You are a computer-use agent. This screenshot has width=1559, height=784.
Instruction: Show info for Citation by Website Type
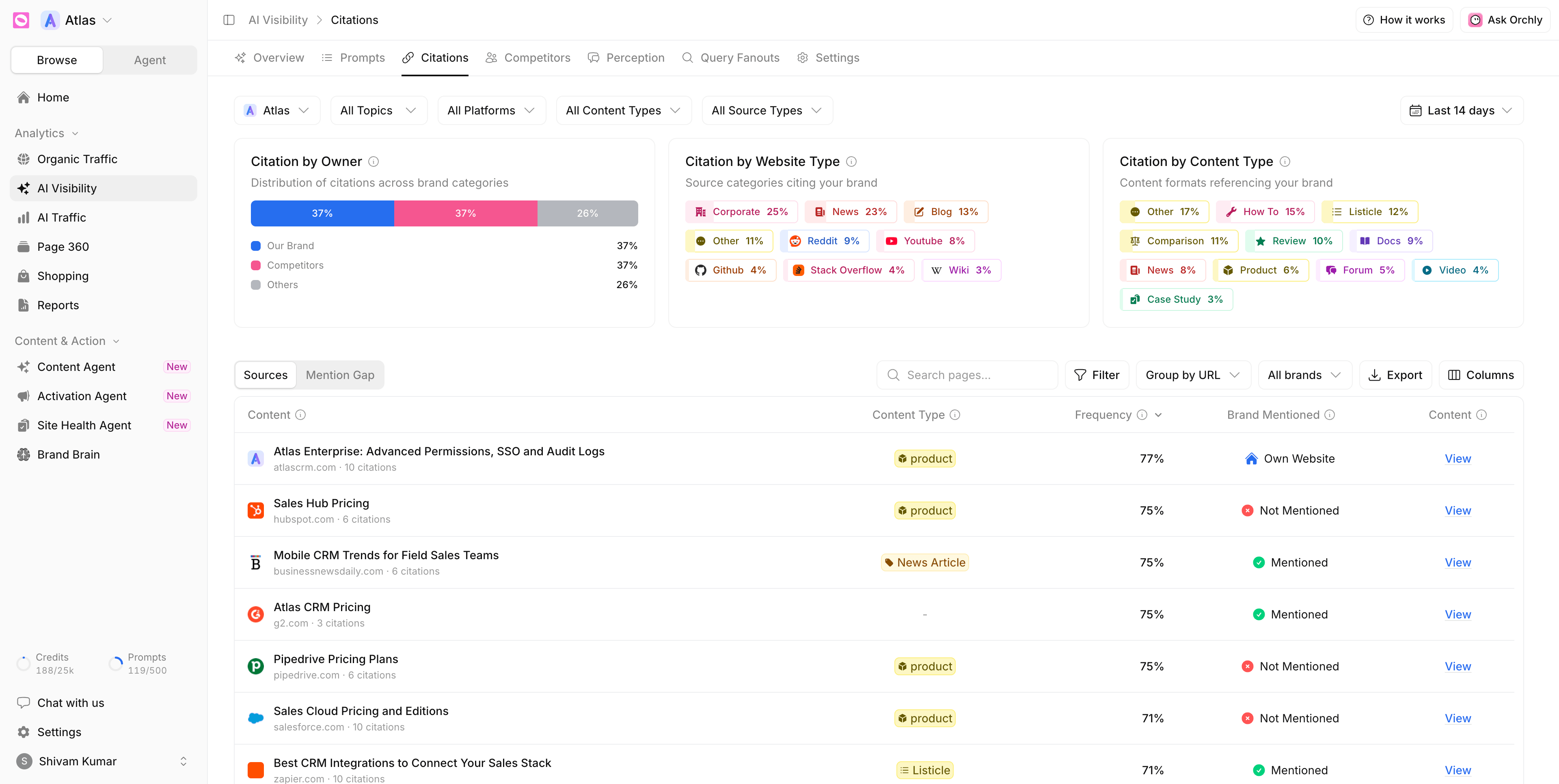click(x=851, y=162)
